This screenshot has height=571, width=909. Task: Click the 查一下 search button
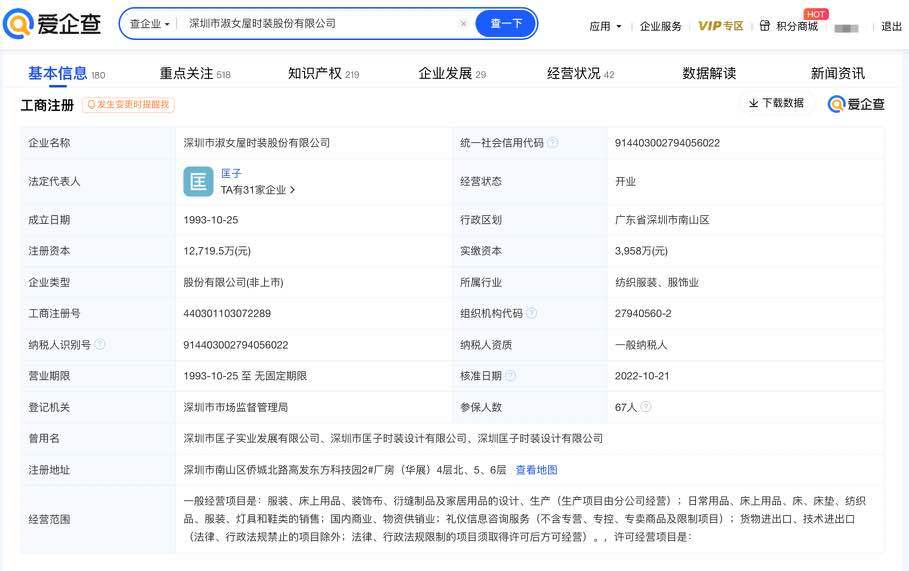tap(506, 24)
